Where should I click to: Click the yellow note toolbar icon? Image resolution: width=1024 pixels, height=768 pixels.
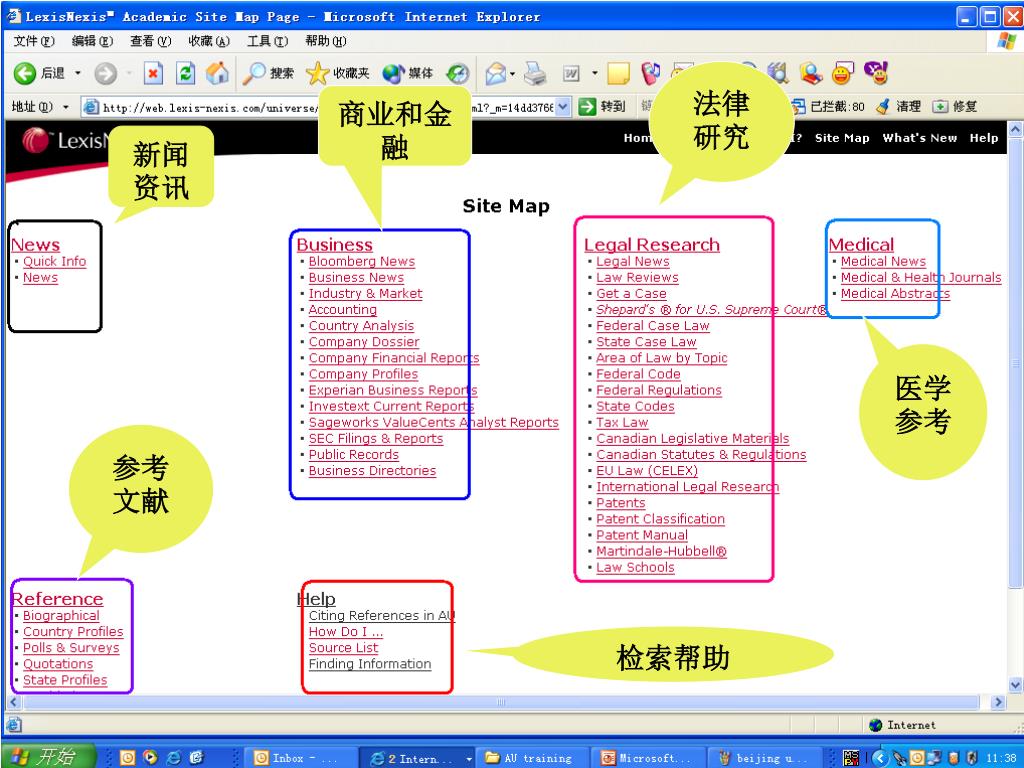618,73
